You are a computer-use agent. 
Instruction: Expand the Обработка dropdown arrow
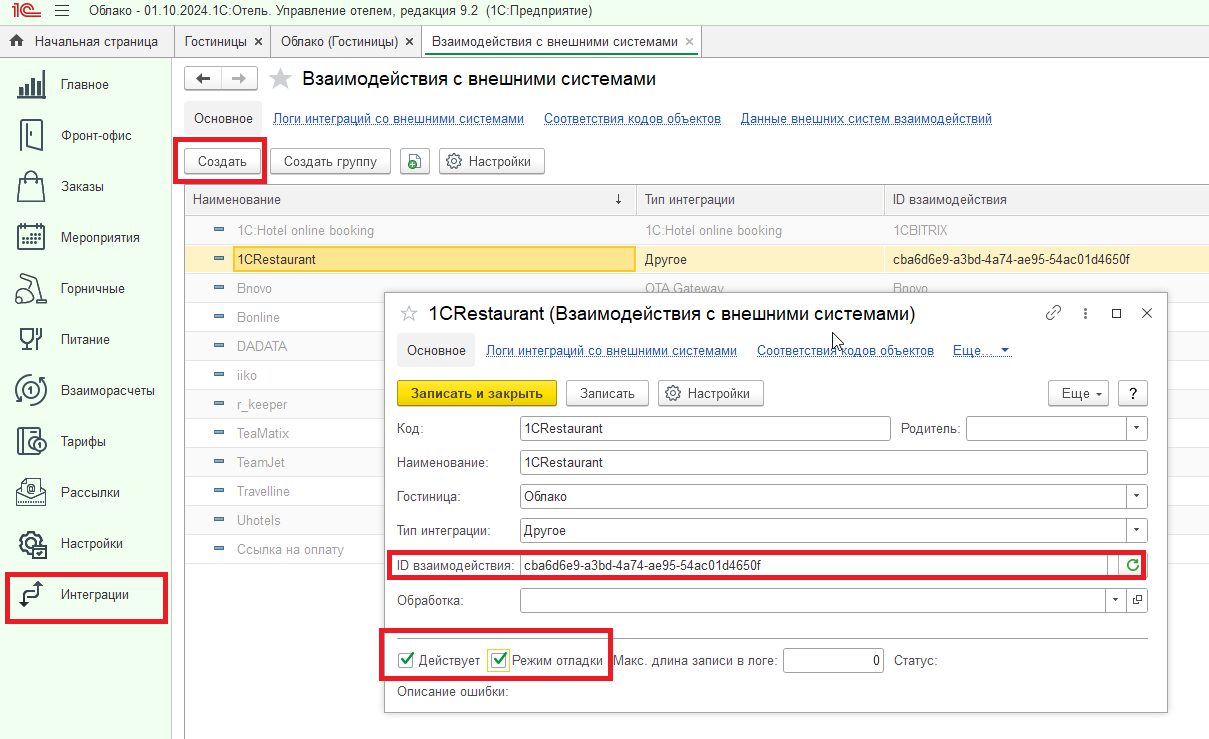click(x=1116, y=601)
